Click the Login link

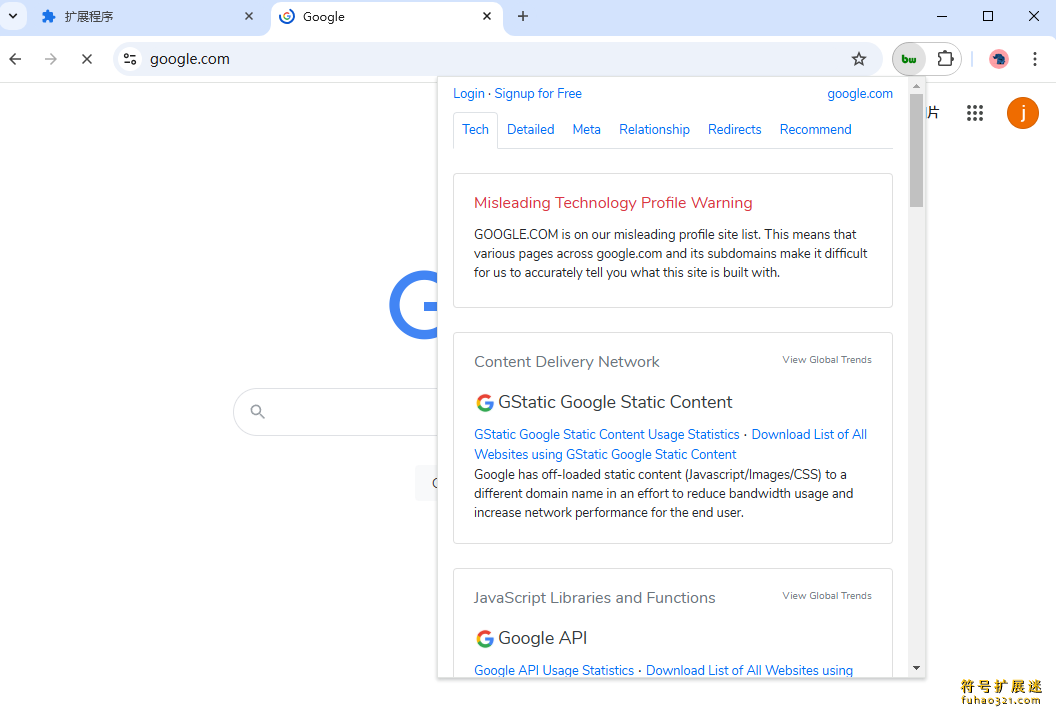coord(469,94)
